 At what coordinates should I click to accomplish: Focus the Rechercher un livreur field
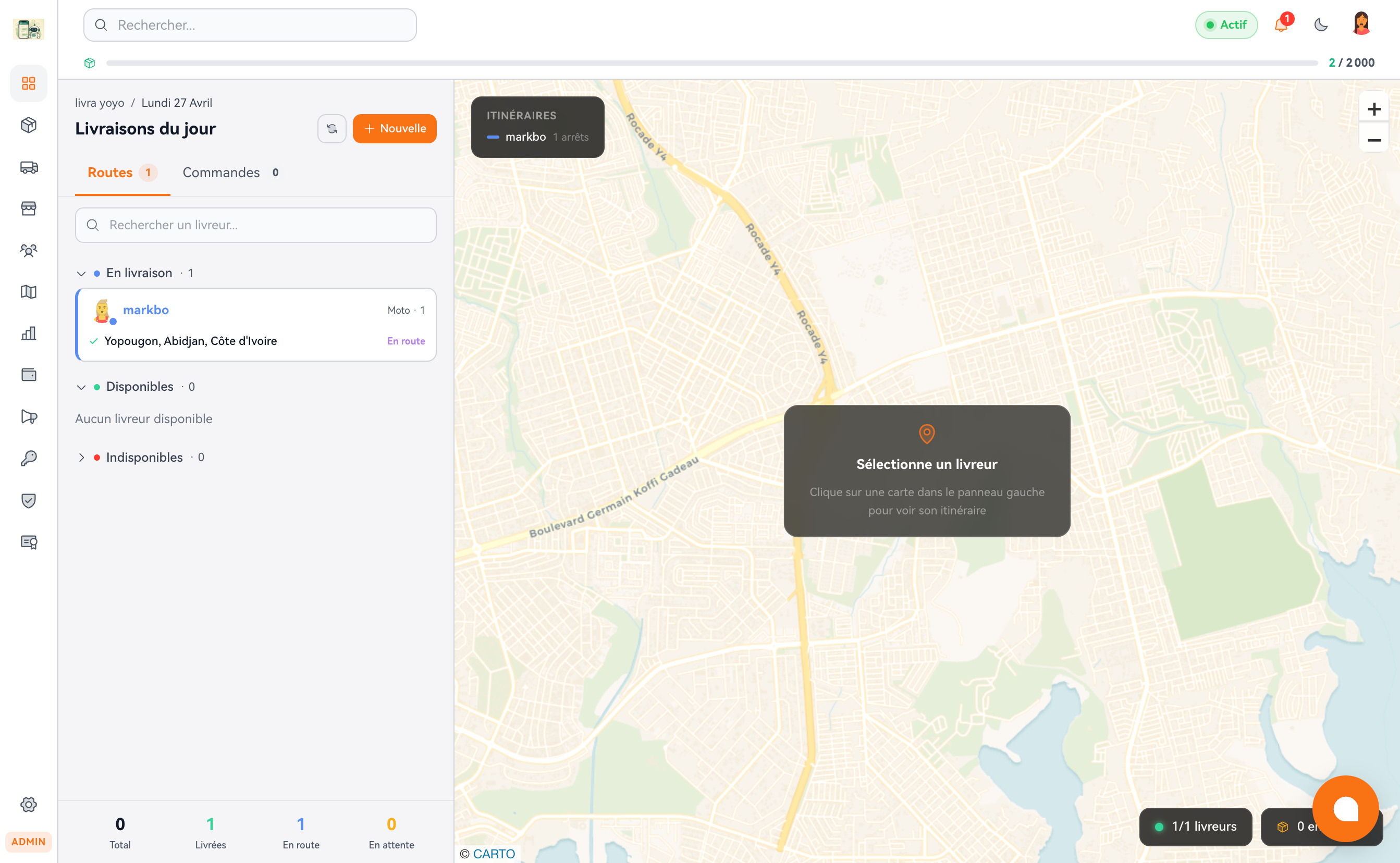(x=256, y=225)
